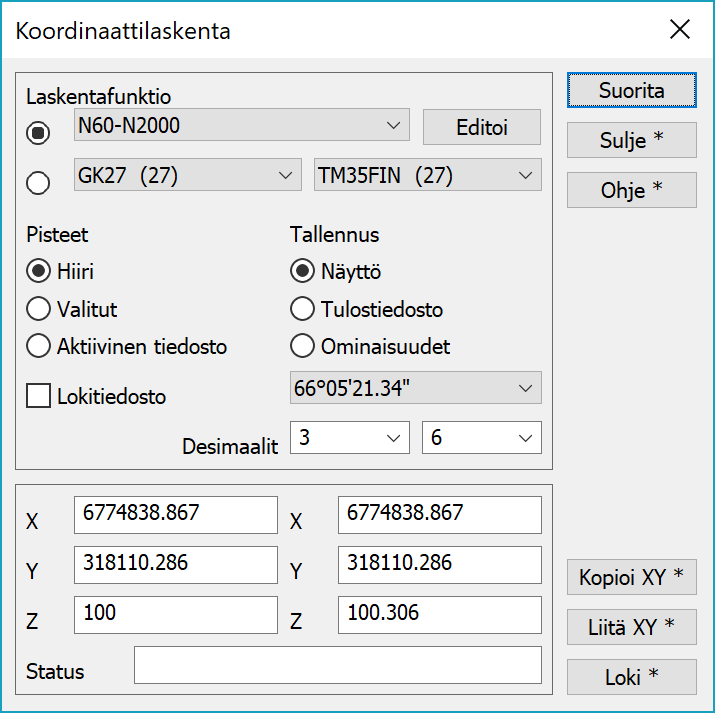The width and height of the screenshot is (715, 713).
Task: Close the Koordinaattilaskenta dialog window
Action: (x=680, y=29)
